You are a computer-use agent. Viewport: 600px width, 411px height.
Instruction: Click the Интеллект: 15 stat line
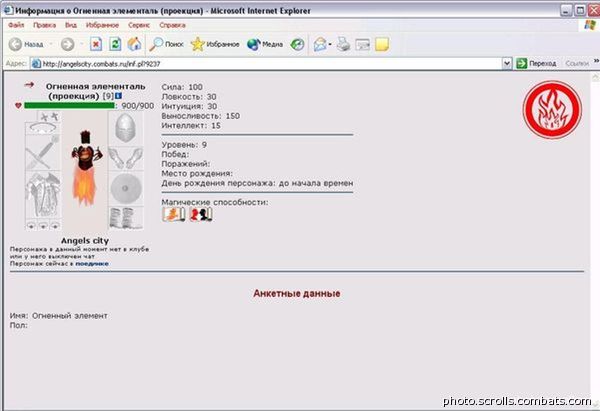pos(191,126)
